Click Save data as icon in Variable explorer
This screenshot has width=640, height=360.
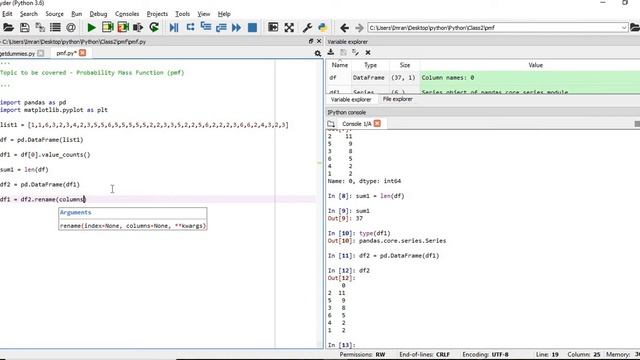click(x=356, y=52)
